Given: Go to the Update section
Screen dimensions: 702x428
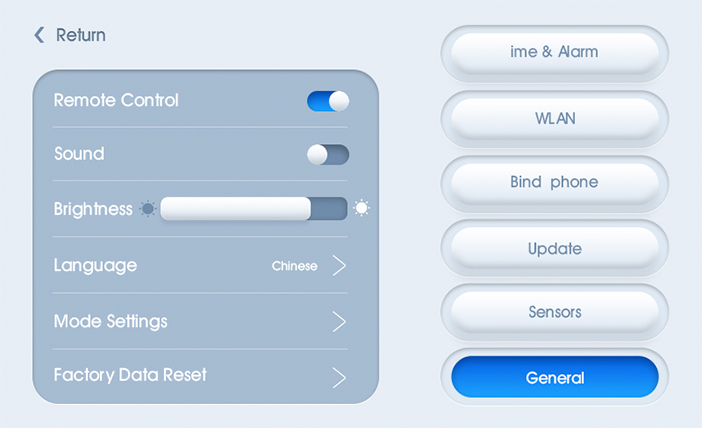Looking at the screenshot, I should click(x=554, y=248).
